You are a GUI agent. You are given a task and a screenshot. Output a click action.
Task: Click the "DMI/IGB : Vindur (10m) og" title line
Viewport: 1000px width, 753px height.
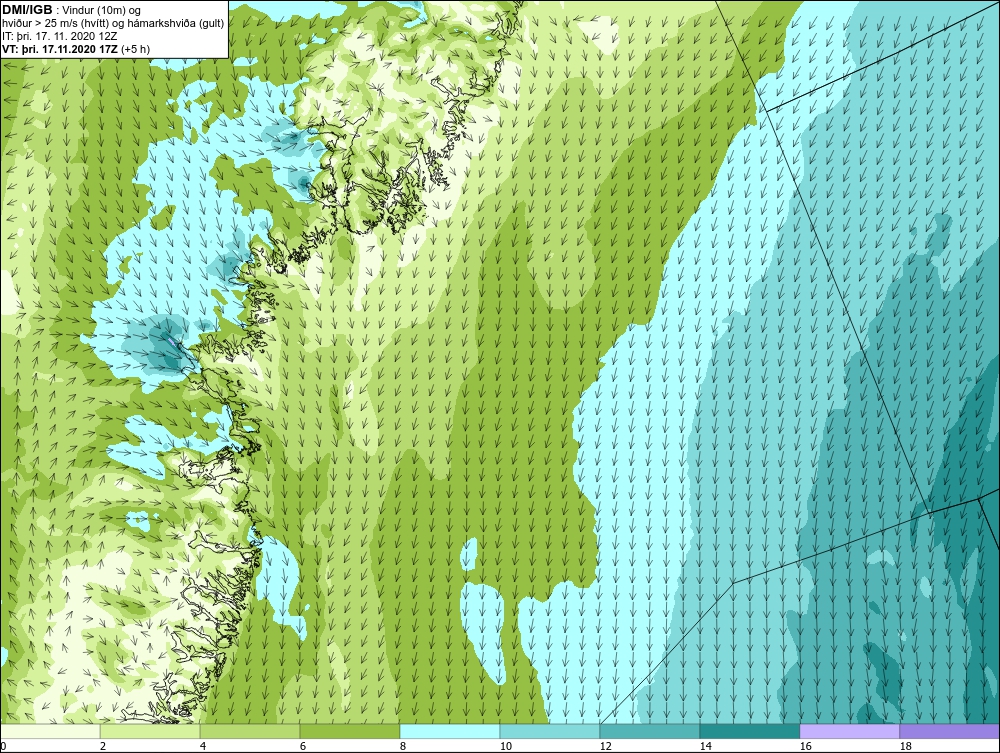(x=71, y=10)
